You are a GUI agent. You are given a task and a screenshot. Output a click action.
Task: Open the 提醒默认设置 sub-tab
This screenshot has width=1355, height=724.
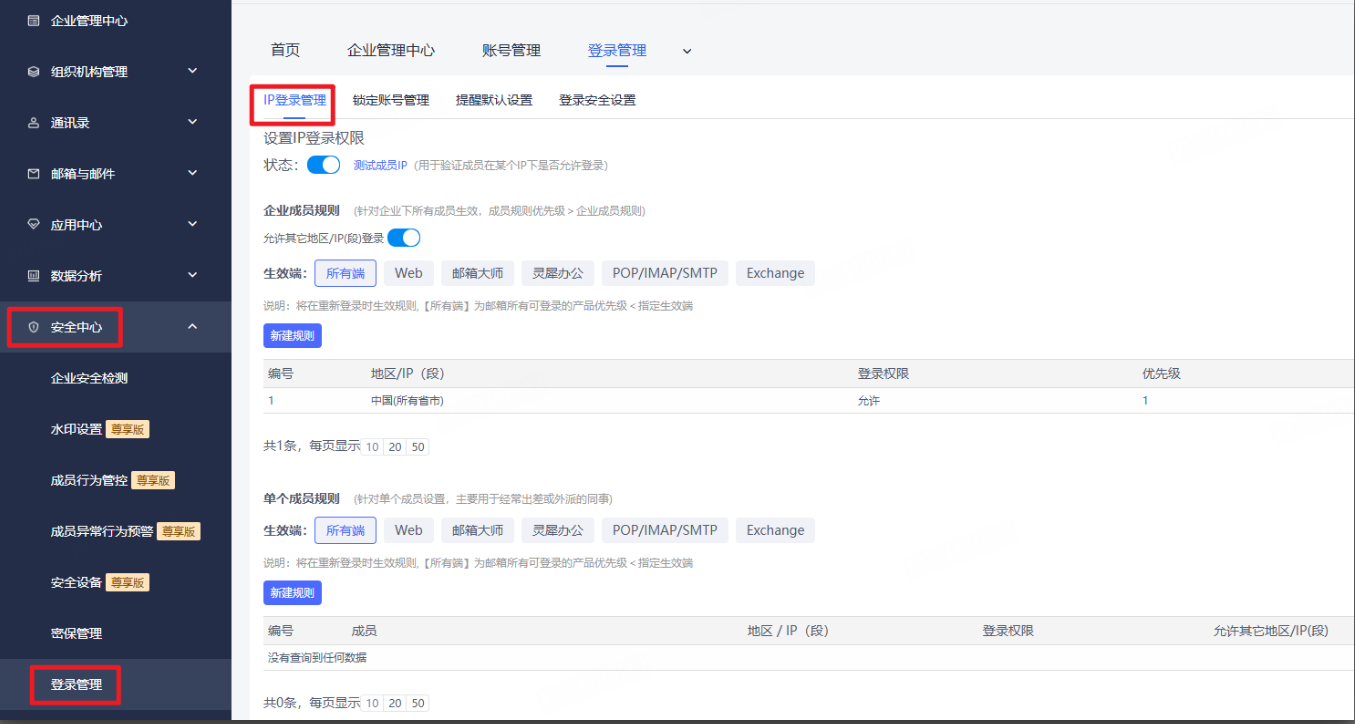(x=494, y=100)
